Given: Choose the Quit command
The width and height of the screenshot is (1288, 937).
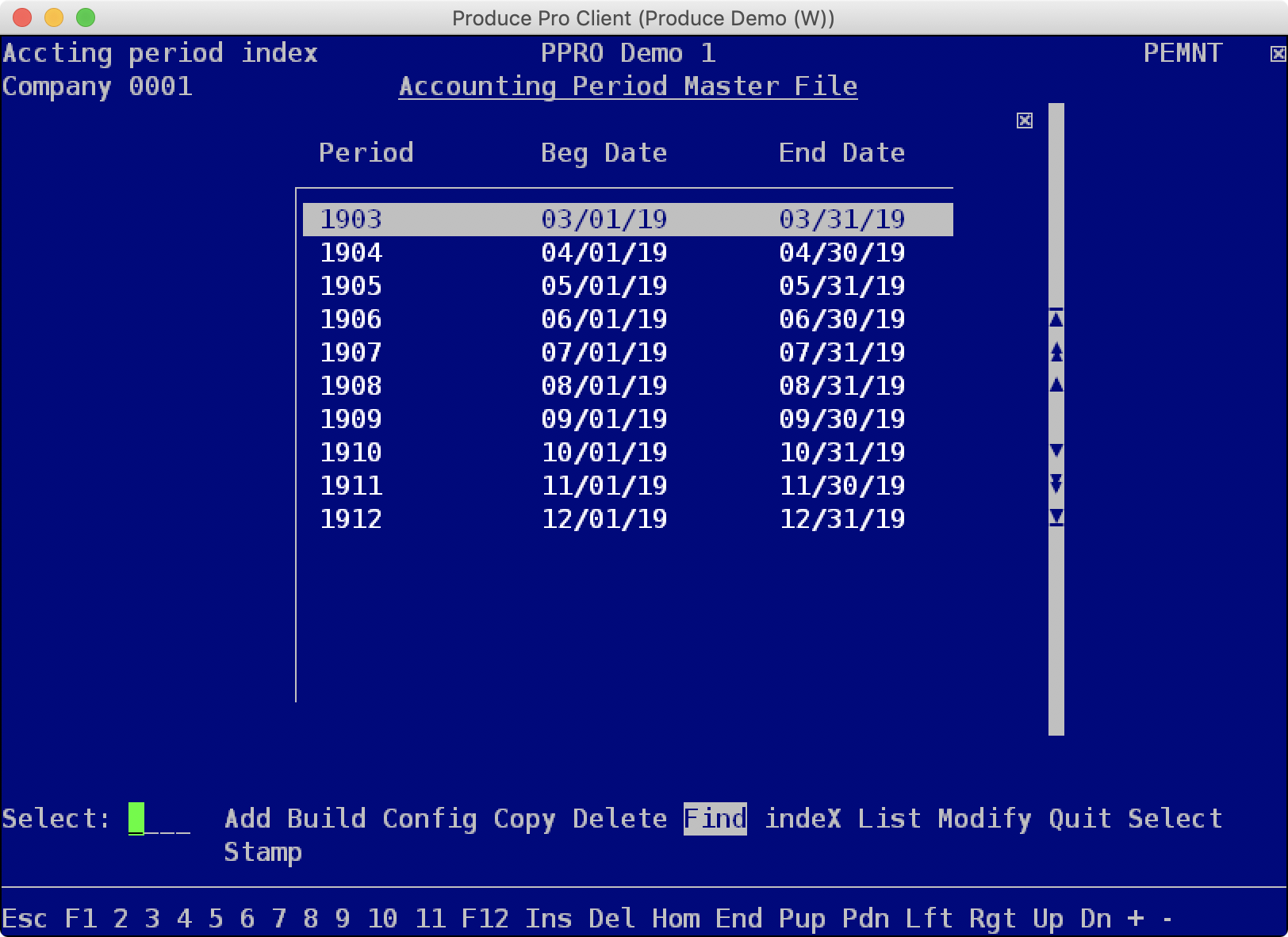Looking at the screenshot, I should (x=1080, y=818).
